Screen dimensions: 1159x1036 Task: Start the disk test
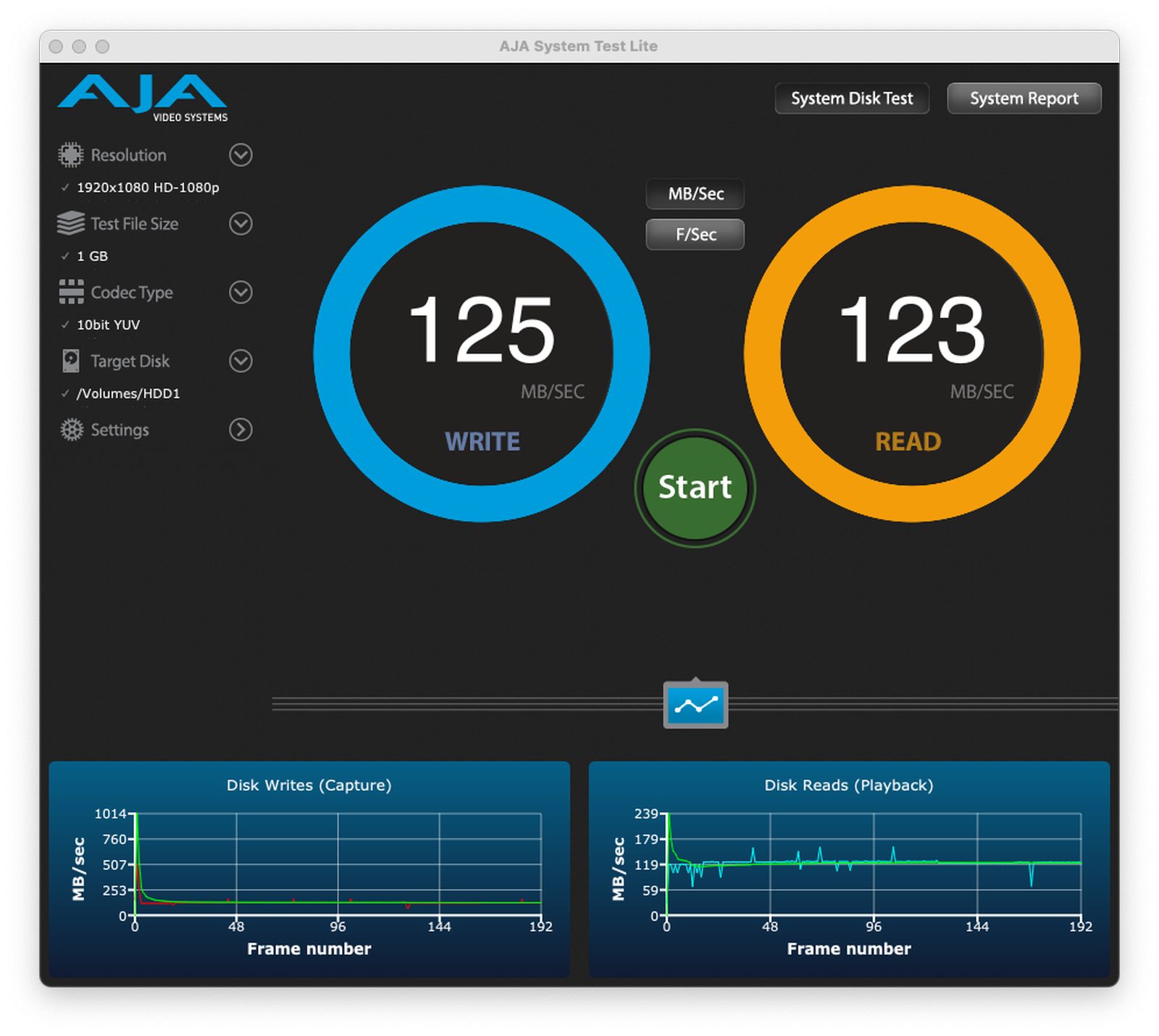point(695,488)
